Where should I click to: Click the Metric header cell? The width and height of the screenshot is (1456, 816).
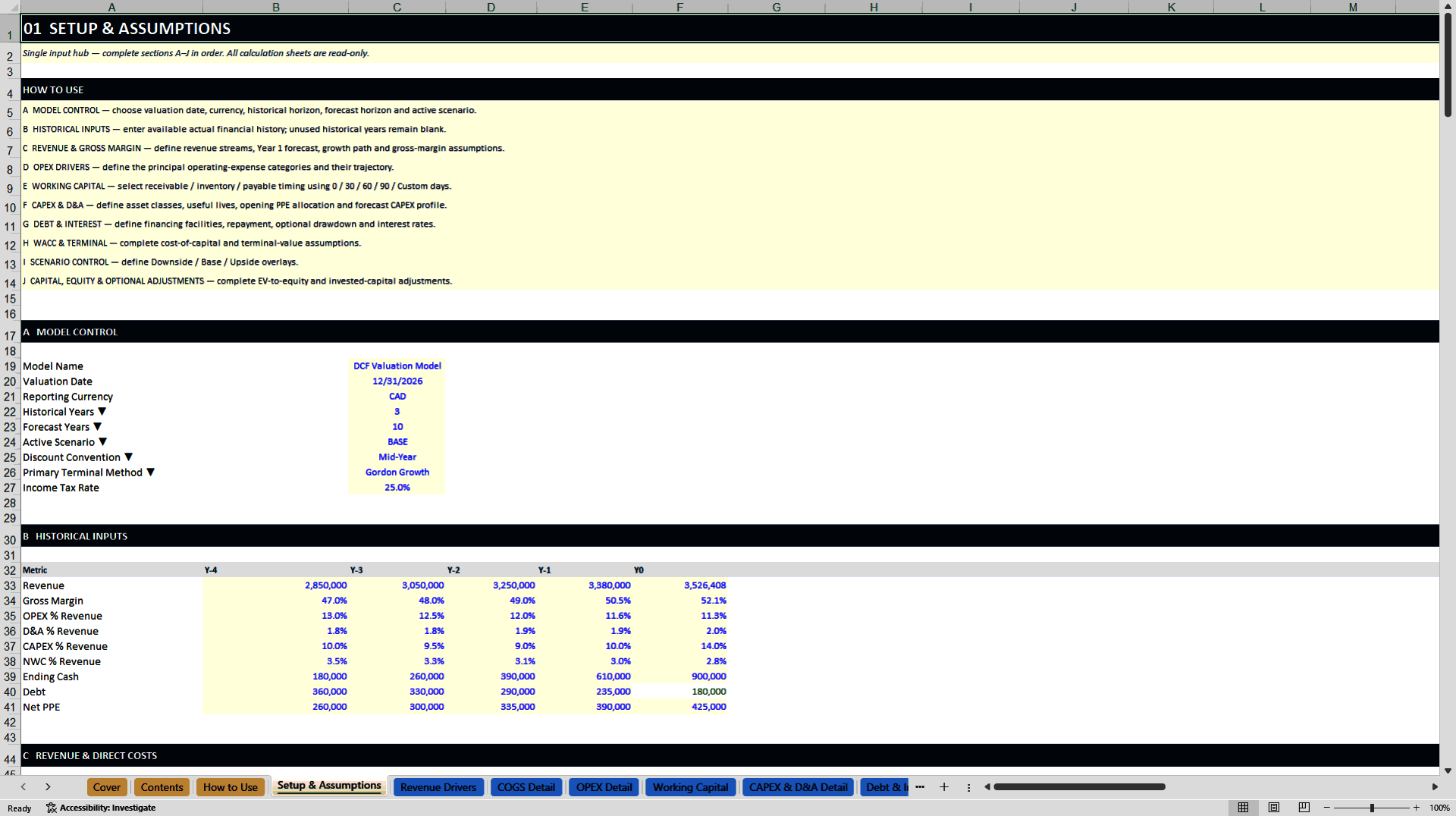[x=111, y=570]
